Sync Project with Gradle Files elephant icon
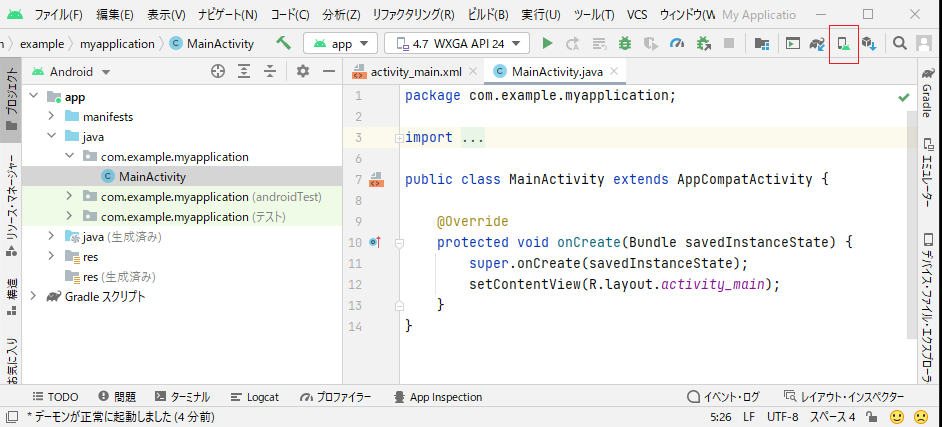 click(x=818, y=43)
